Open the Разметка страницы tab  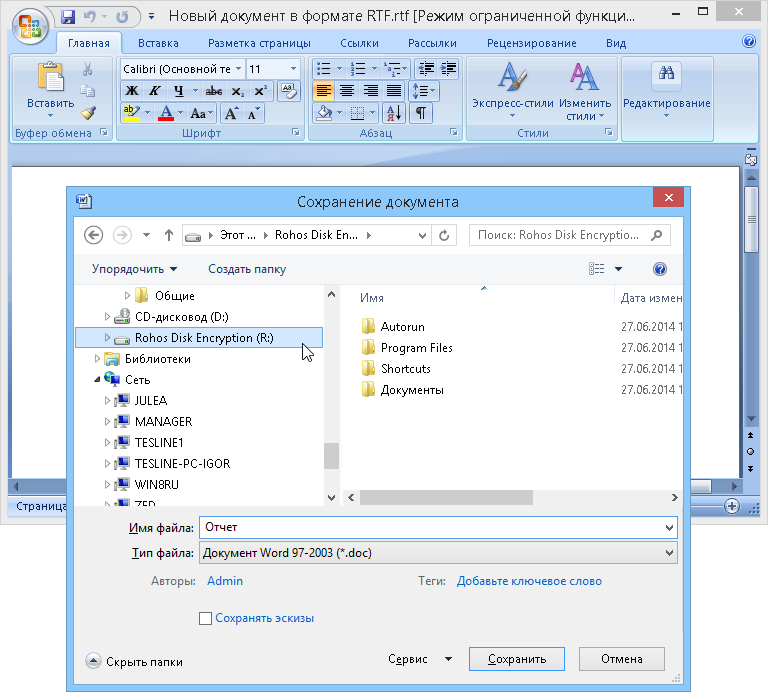(259, 43)
